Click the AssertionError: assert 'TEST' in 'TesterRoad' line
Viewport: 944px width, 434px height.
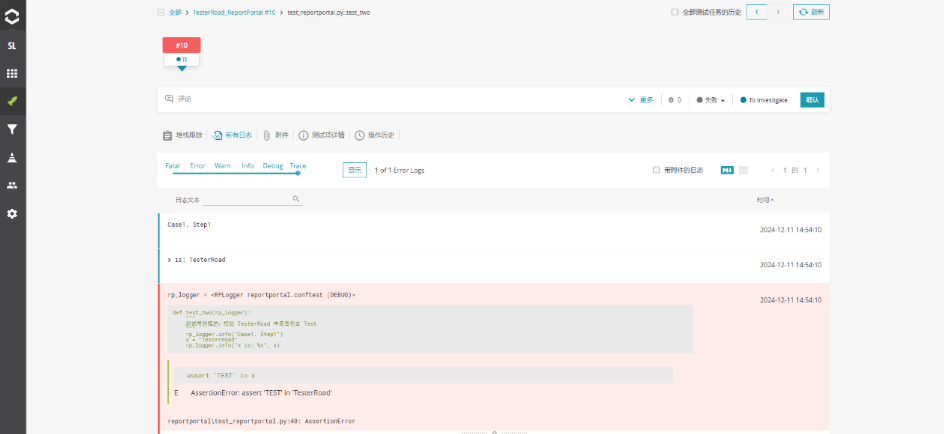click(261, 392)
